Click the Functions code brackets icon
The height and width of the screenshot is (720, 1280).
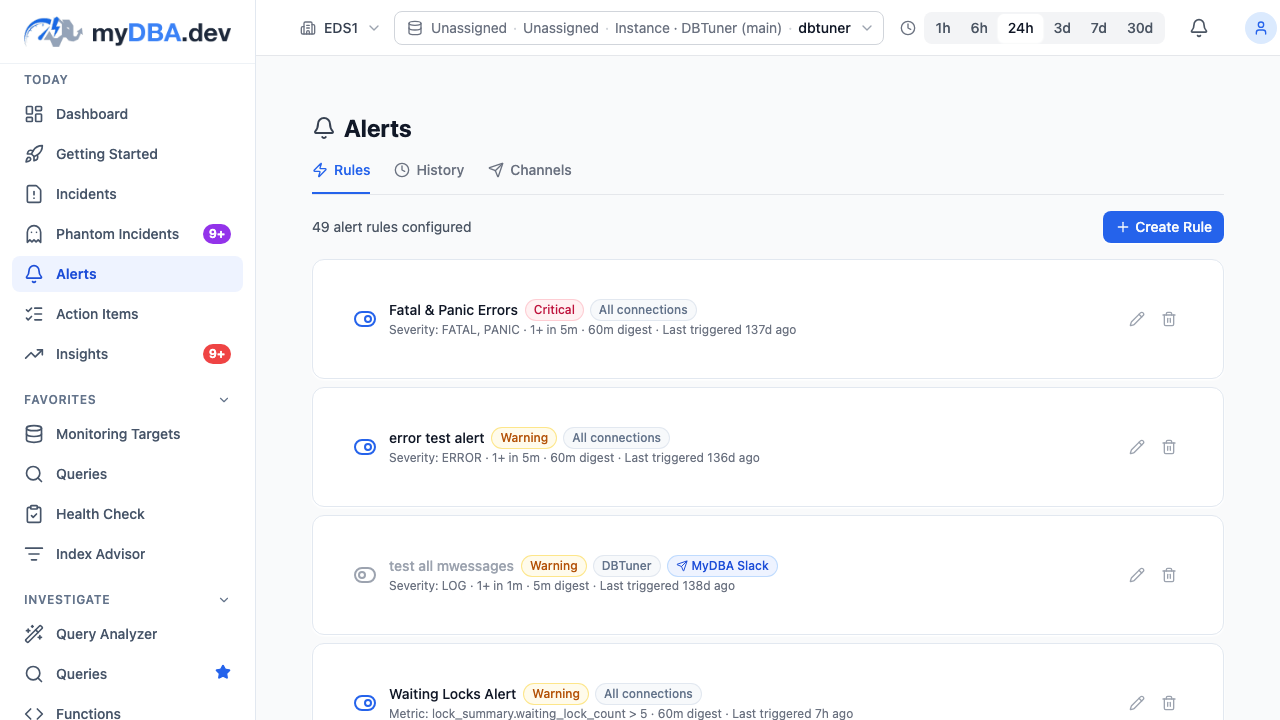[x=34, y=713]
